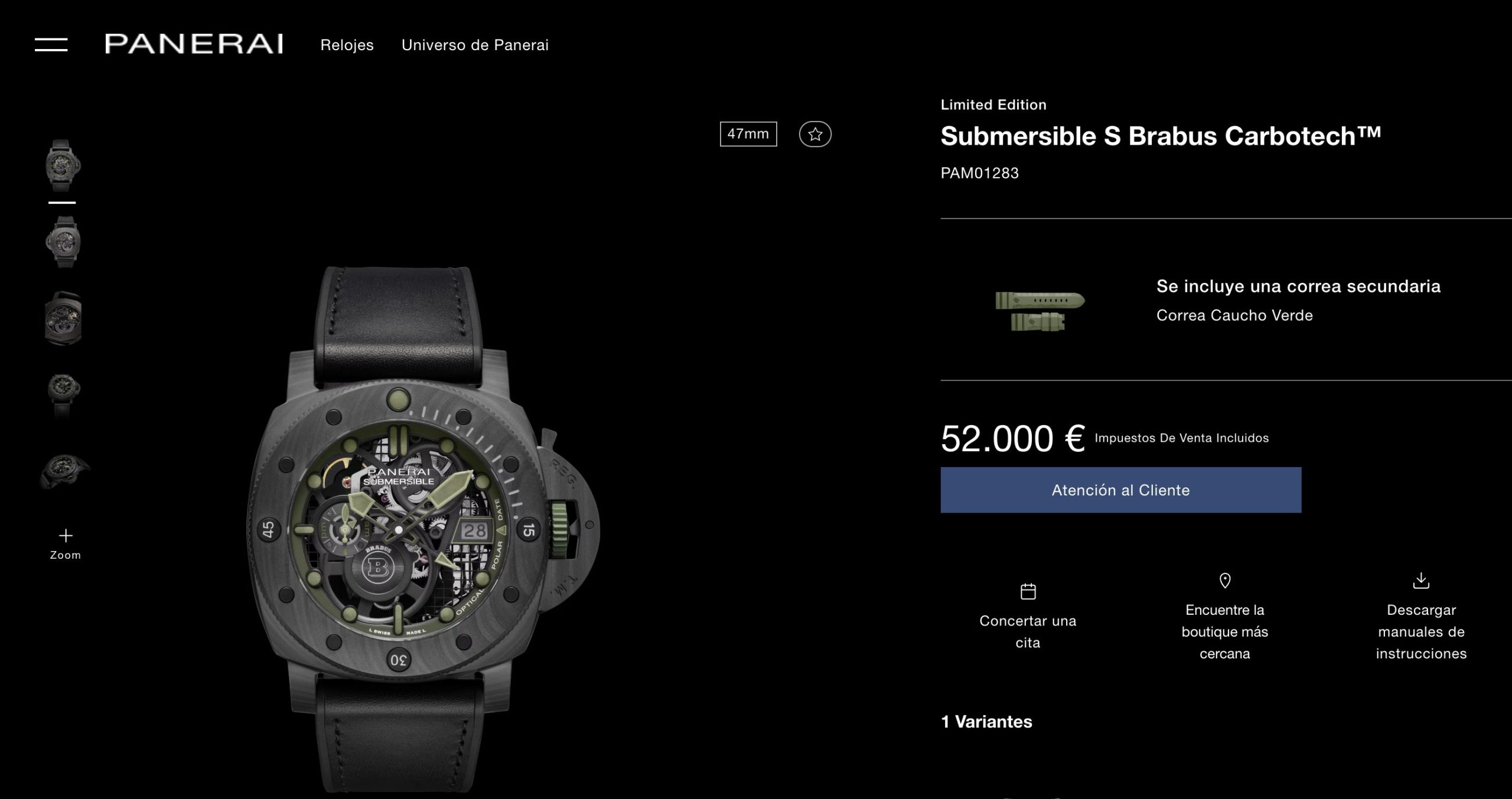Viewport: 1512px width, 799px height.
Task: Click the calendar appointment icon
Action: click(1028, 591)
